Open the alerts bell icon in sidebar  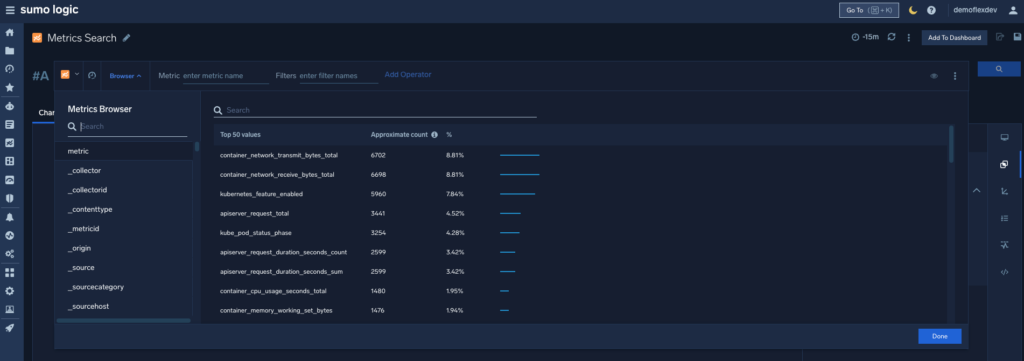(x=10, y=217)
